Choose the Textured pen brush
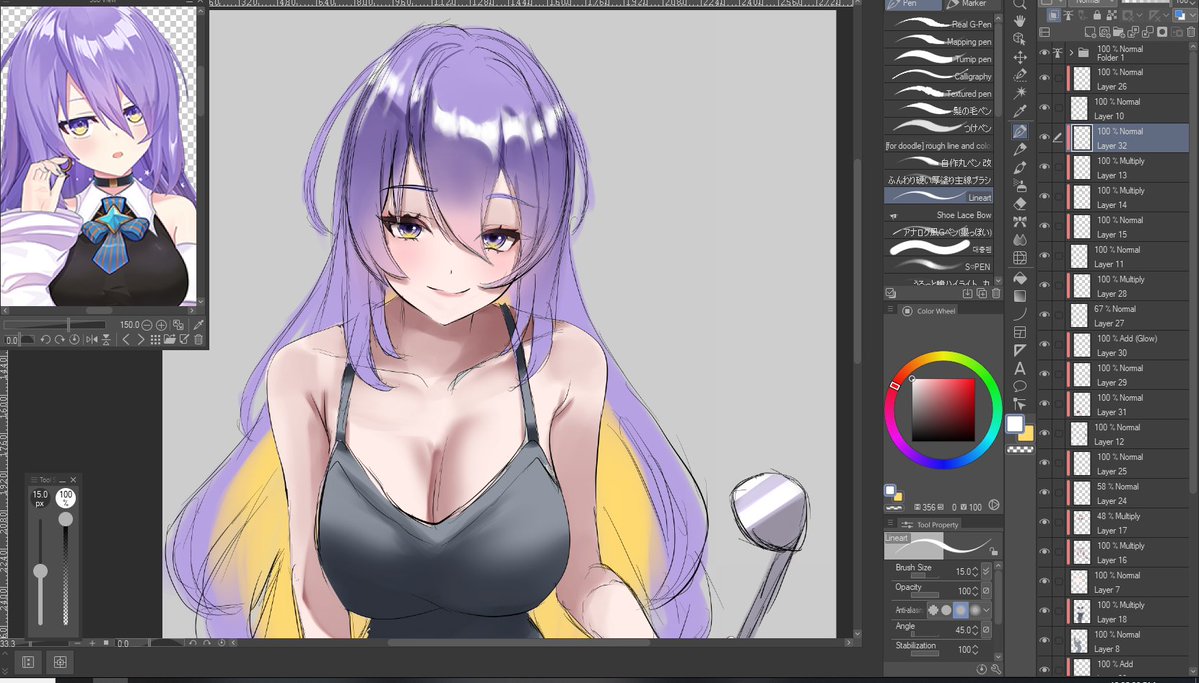Screen dimensions: 1199x683 click(939, 93)
